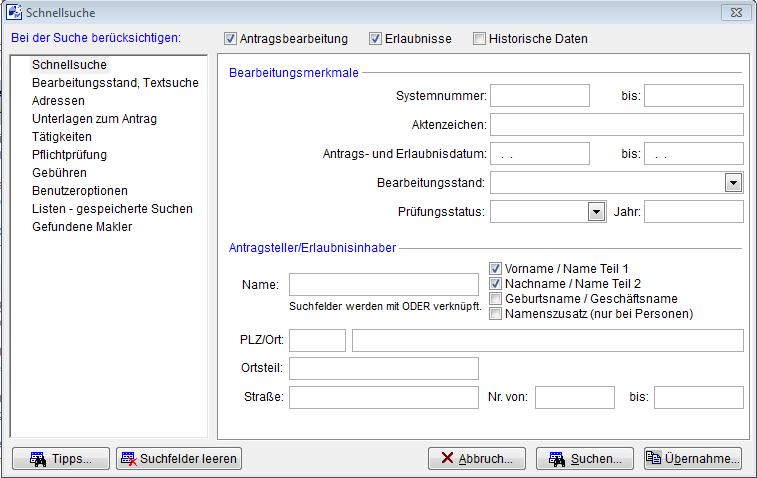Enable the Historische Daten checkbox
This screenshot has width=757, height=478.
point(480,39)
